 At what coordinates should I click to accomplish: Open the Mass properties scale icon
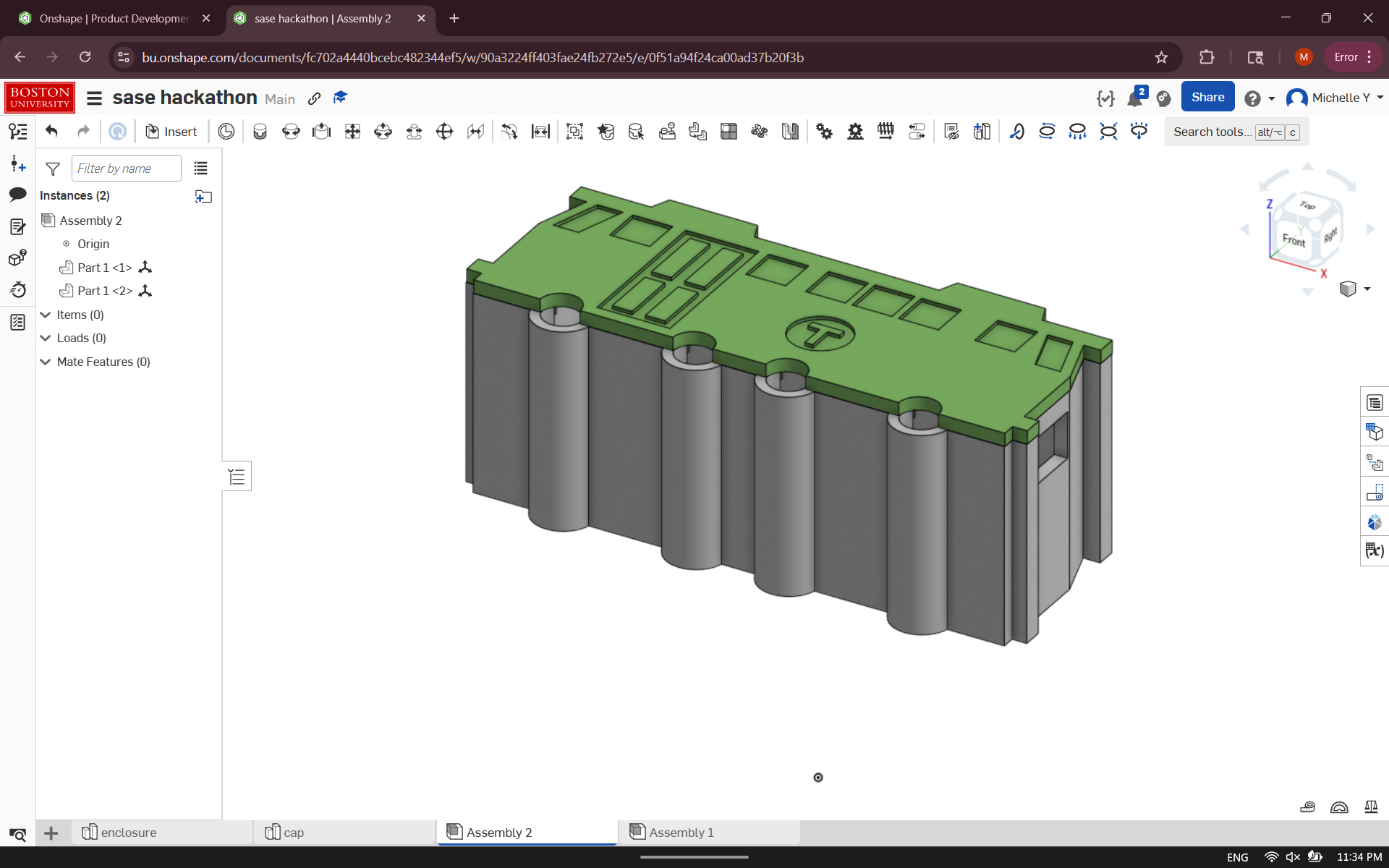point(1370,807)
